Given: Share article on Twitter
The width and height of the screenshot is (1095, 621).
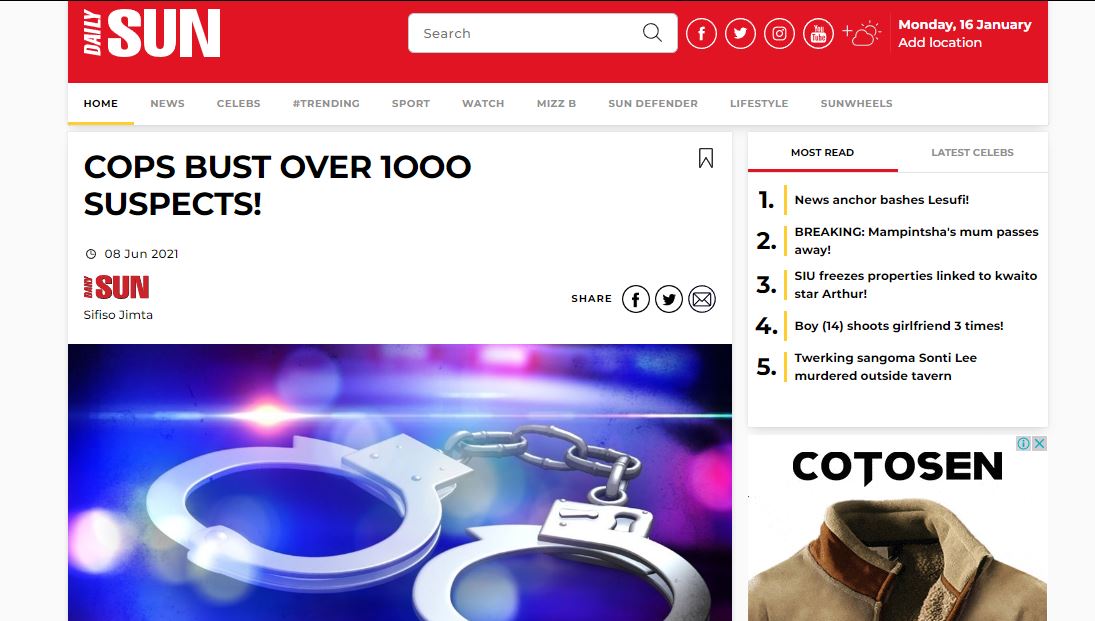Looking at the screenshot, I should [669, 299].
